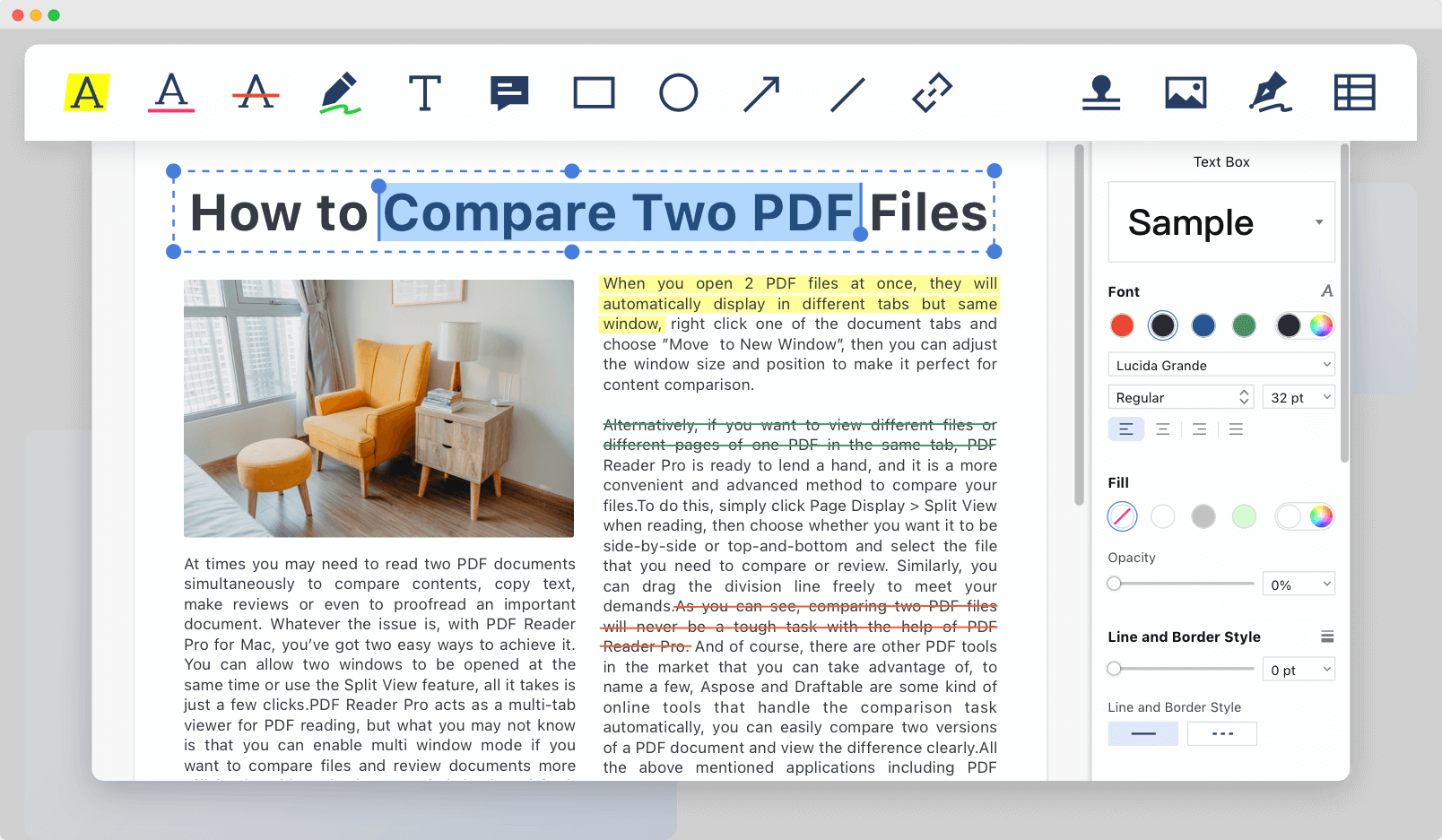Open the Table tool
The image size is (1442, 840).
click(x=1354, y=92)
